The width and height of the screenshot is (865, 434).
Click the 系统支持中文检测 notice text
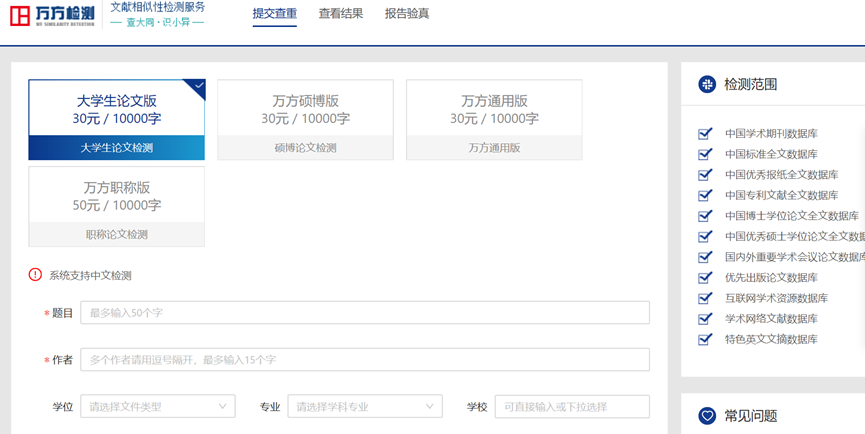point(90,276)
